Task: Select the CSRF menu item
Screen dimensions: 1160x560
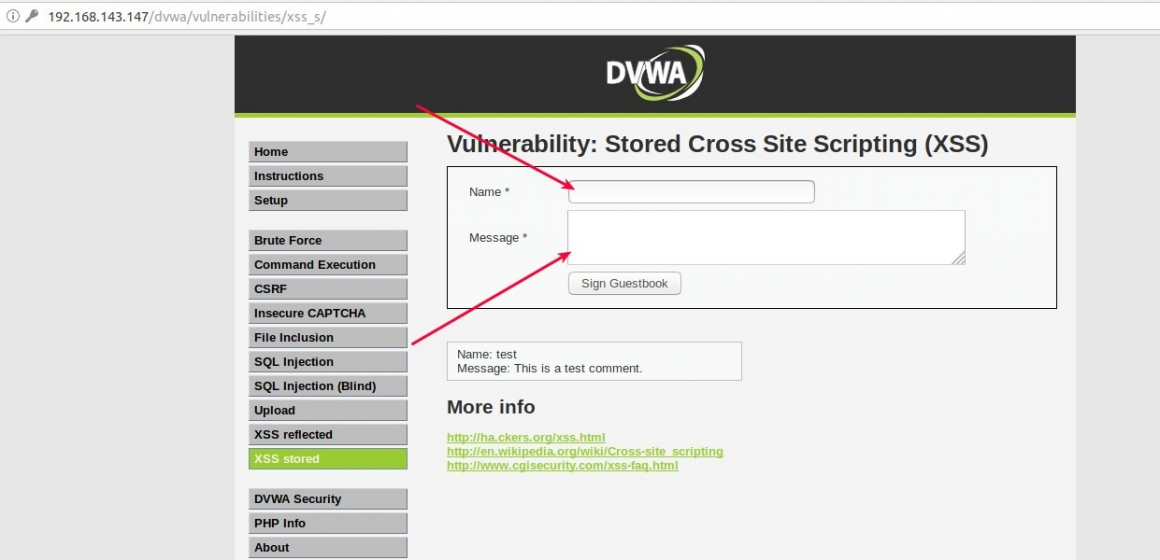Action: point(328,289)
